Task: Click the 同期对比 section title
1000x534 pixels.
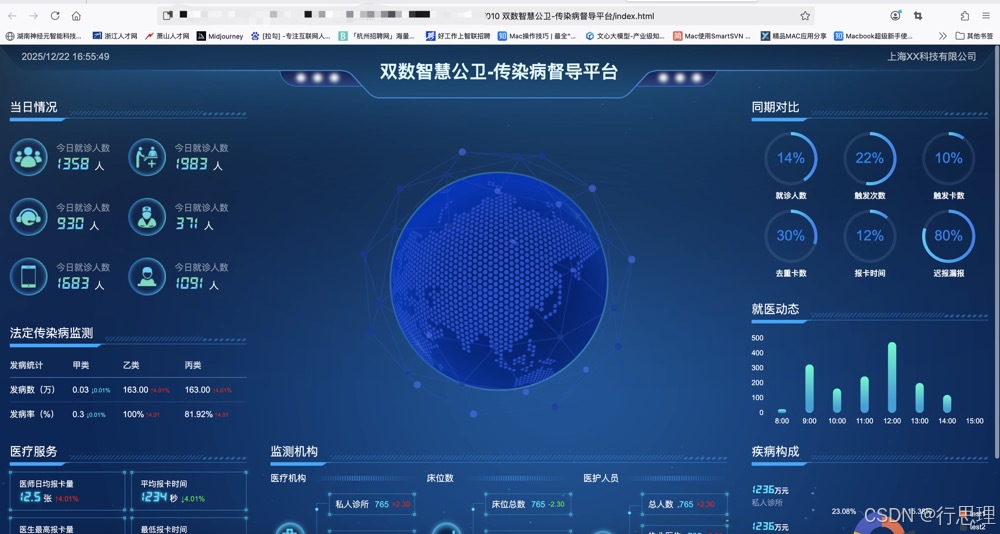Action: [x=776, y=107]
